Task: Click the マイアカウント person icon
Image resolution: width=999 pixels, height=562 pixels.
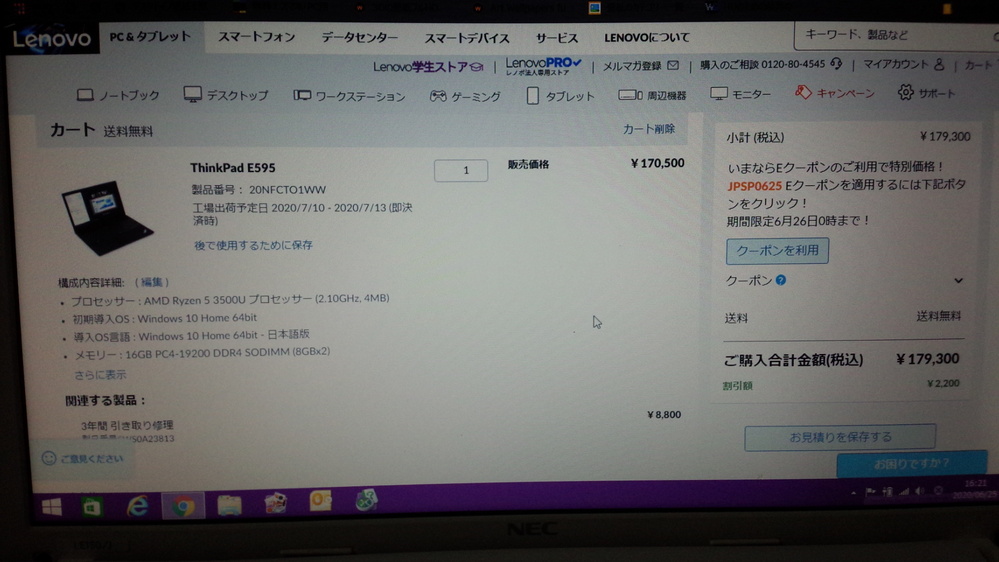Action: pyautogui.click(x=939, y=64)
